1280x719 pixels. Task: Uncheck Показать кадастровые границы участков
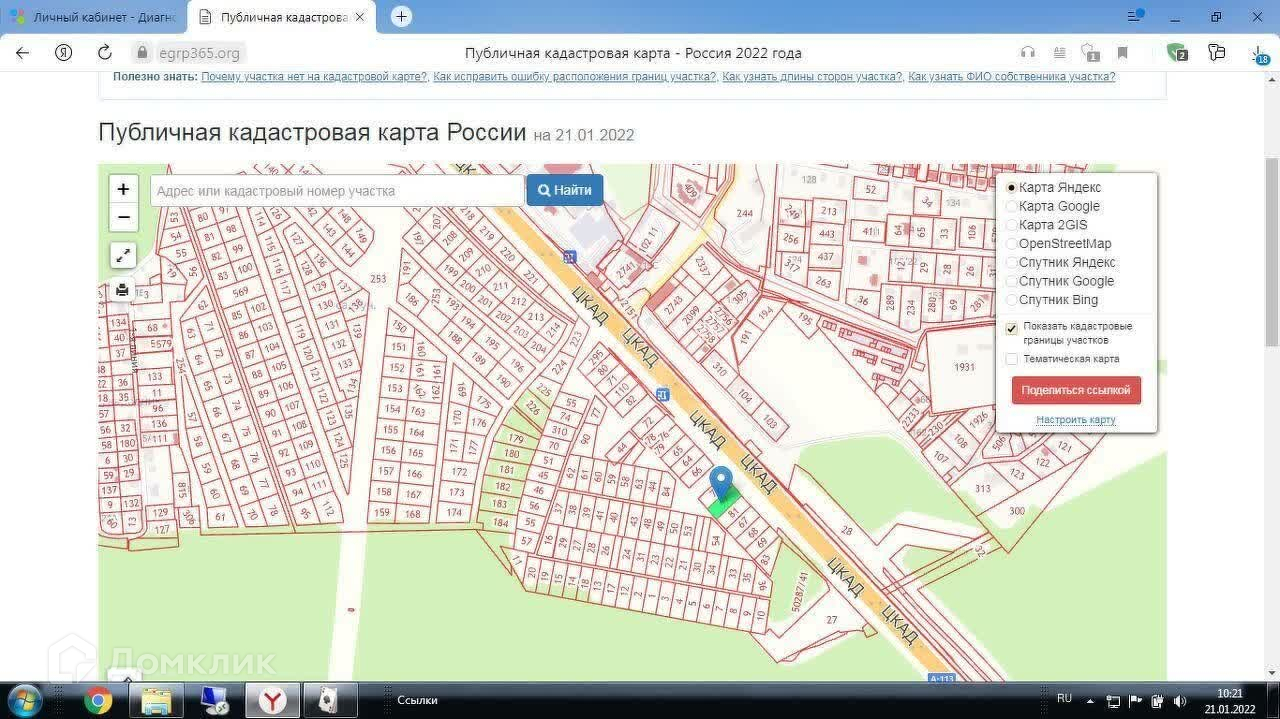(x=1011, y=328)
